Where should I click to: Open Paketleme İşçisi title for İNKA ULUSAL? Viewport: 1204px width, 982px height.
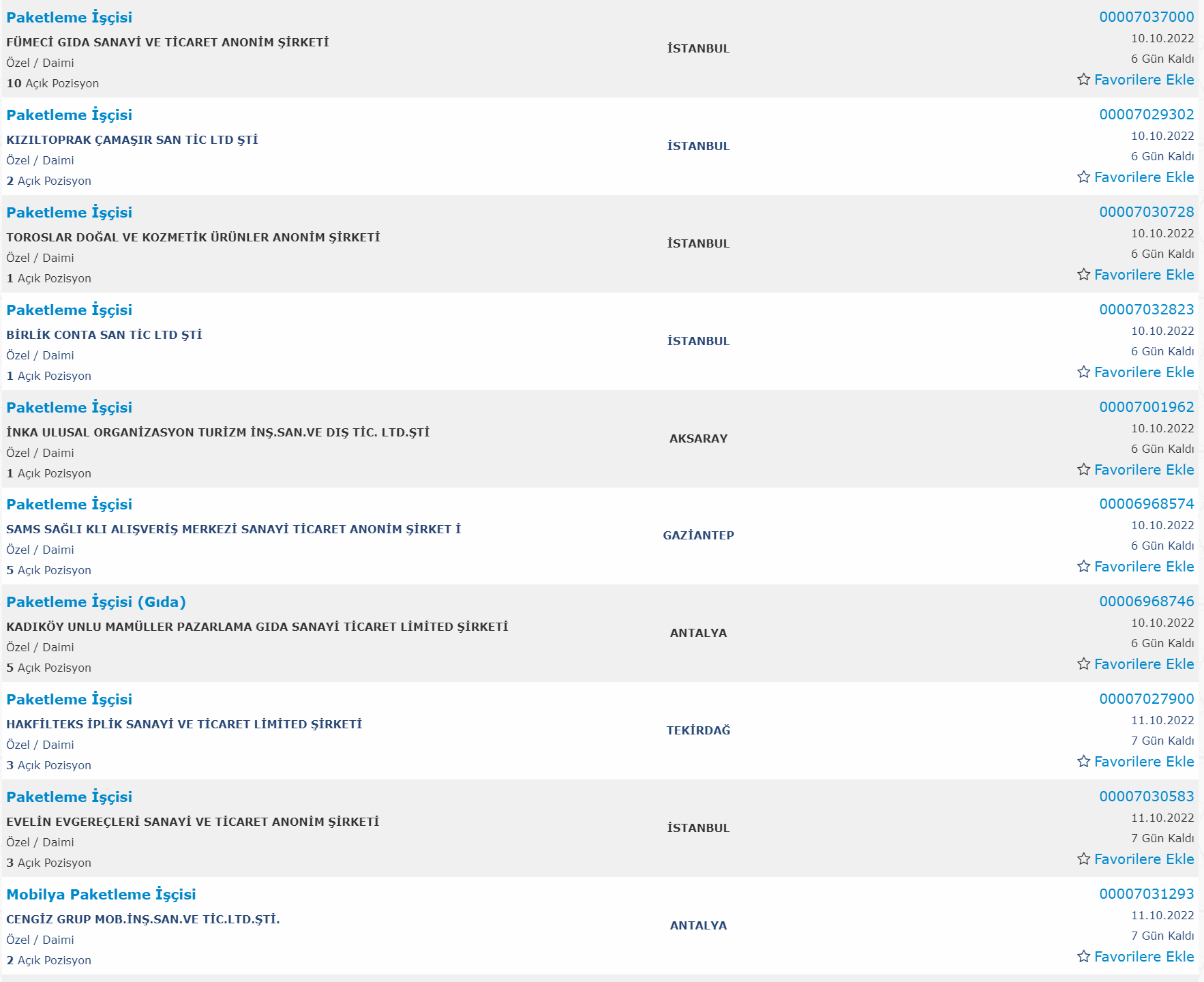69,408
